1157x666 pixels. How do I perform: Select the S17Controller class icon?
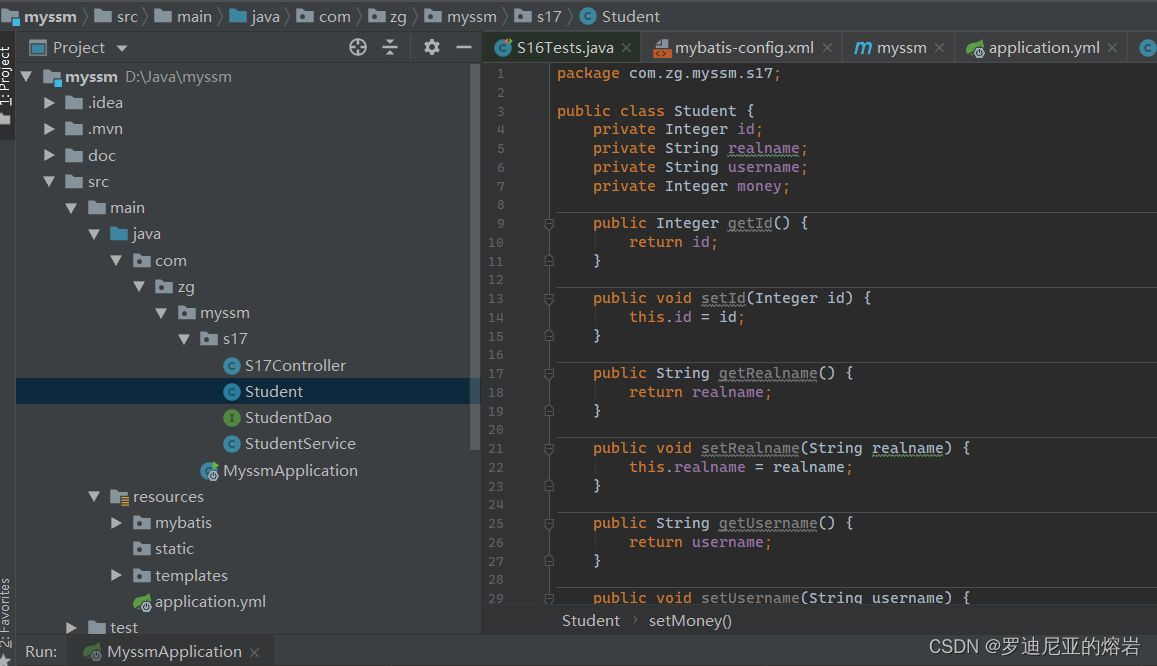coord(232,365)
